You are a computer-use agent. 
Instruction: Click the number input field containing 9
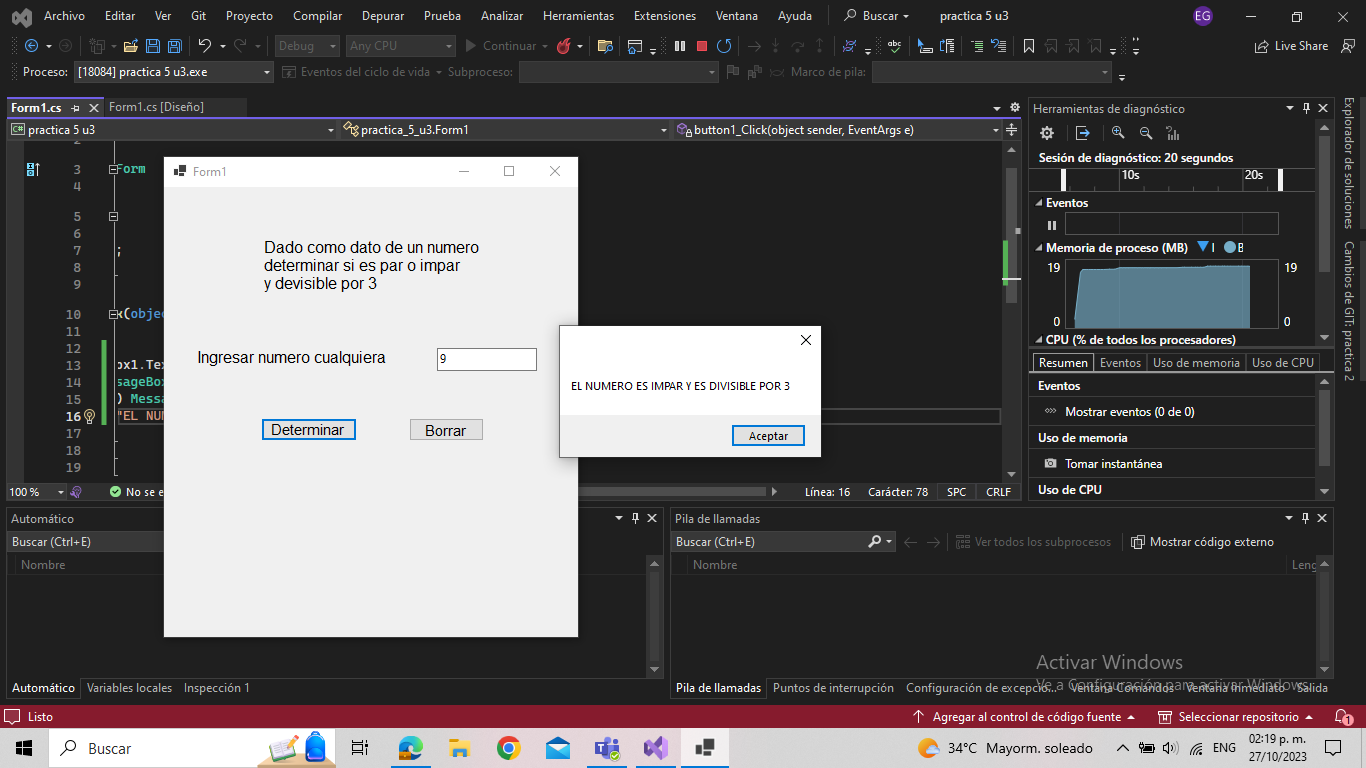(x=487, y=359)
